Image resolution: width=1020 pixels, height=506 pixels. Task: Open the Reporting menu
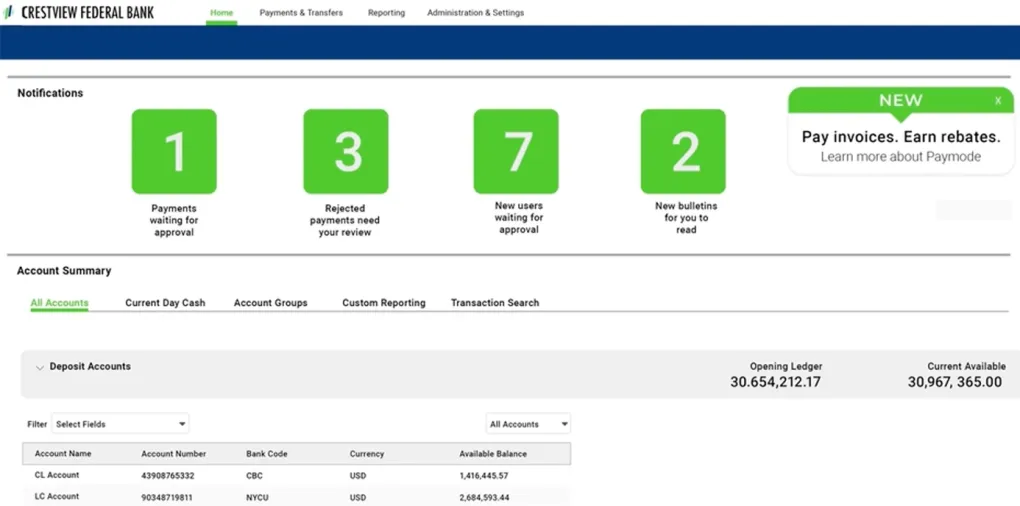[x=386, y=13]
